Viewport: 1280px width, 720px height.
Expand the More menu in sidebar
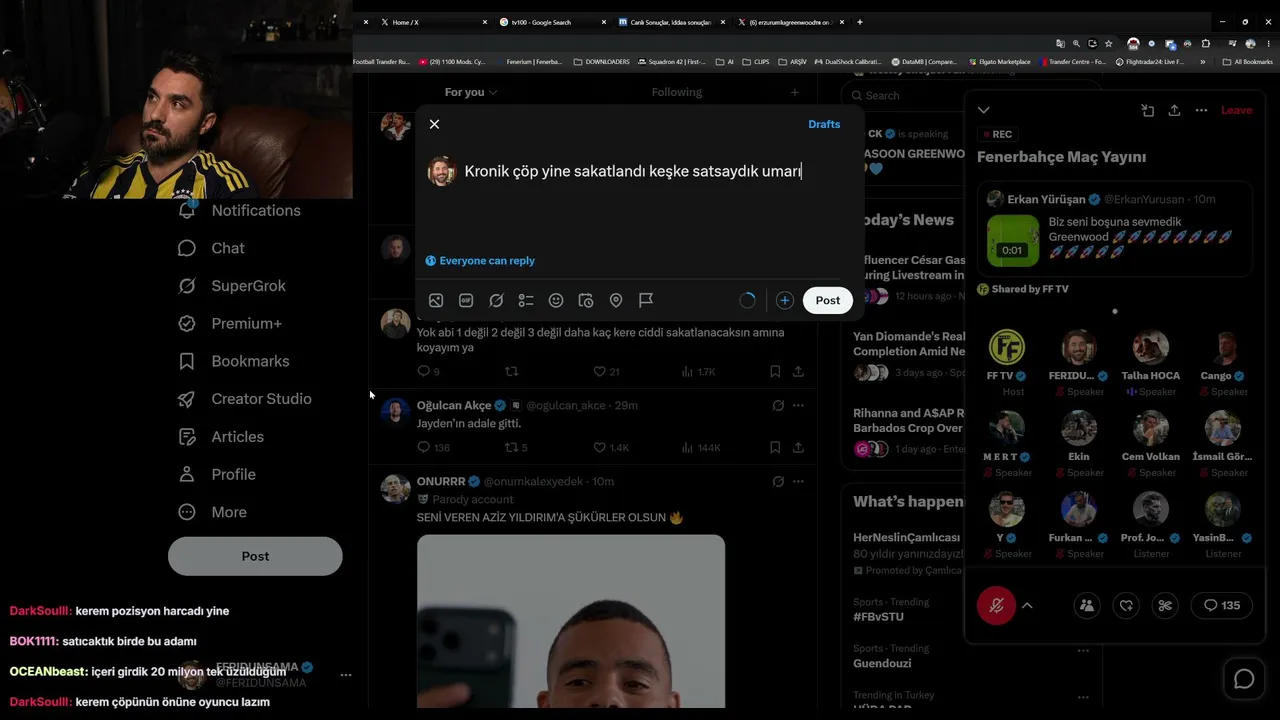[x=212, y=512]
